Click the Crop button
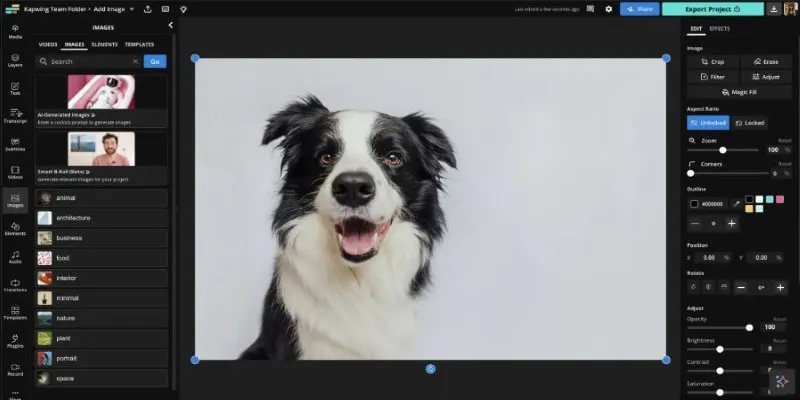The image size is (800, 400). [x=713, y=62]
